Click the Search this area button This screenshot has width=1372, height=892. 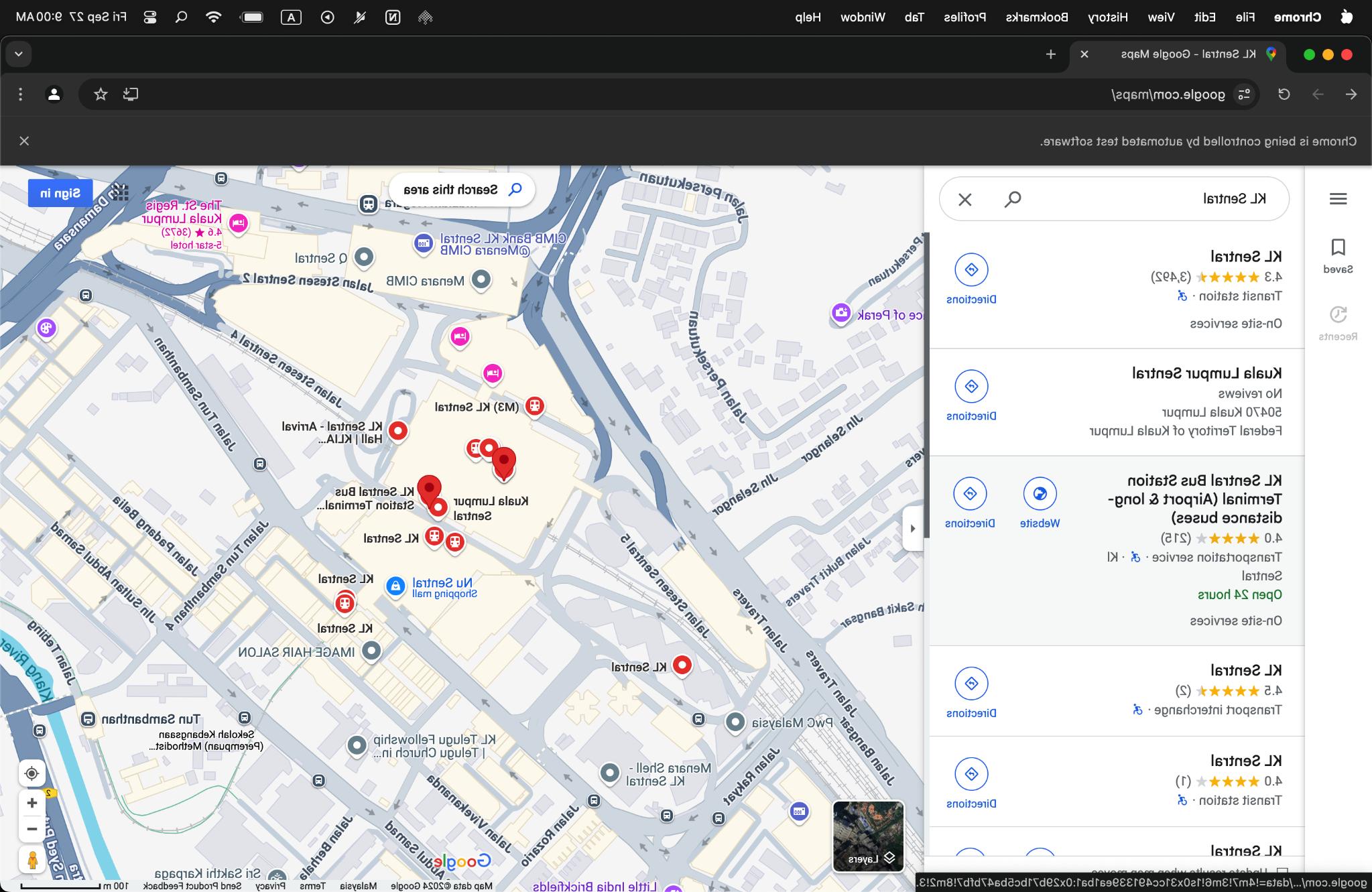point(462,190)
